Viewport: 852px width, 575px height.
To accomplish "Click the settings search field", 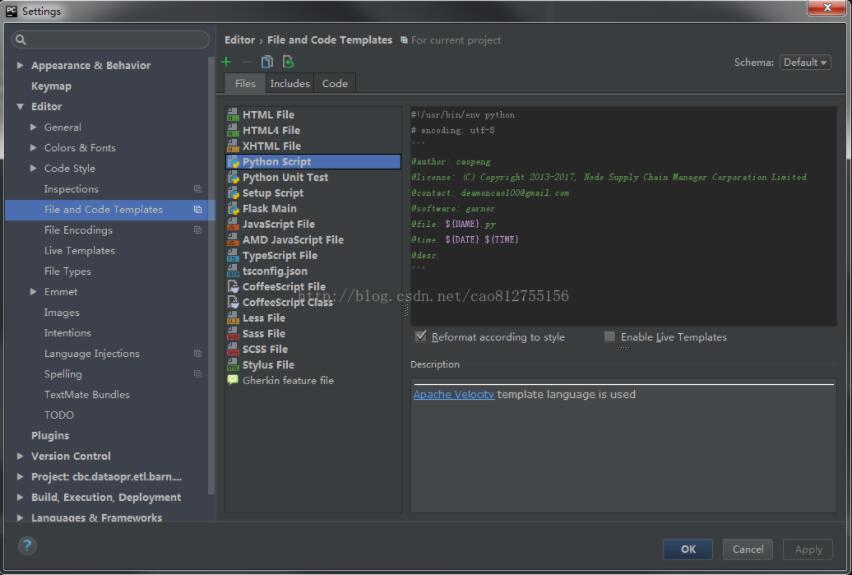I will [x=112, y=40].
